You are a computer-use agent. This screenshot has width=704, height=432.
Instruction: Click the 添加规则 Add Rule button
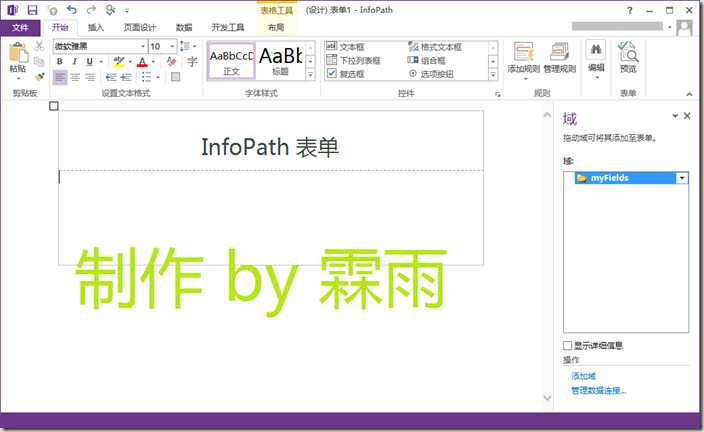click(x=524, y=59)
